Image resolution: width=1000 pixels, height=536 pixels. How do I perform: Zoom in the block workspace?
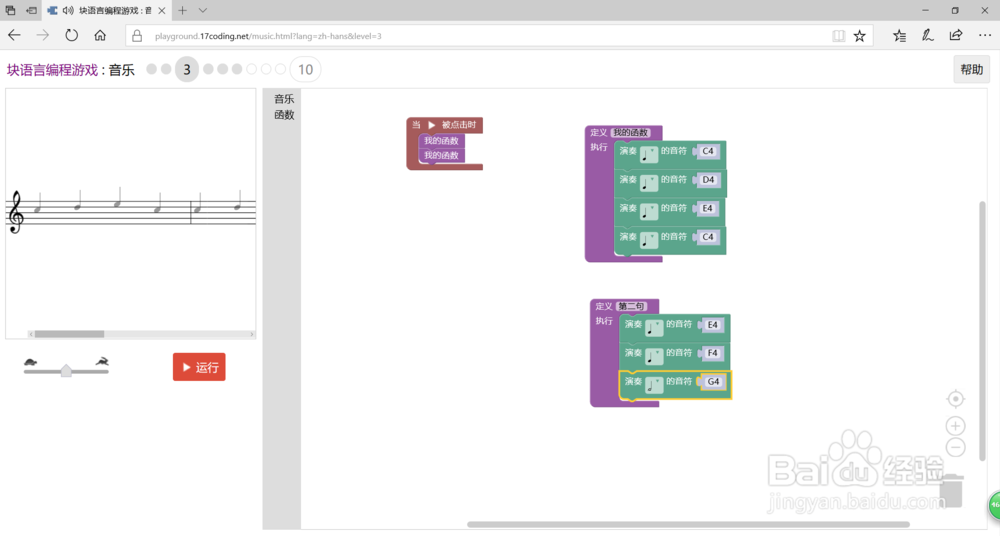pos(955,426)
